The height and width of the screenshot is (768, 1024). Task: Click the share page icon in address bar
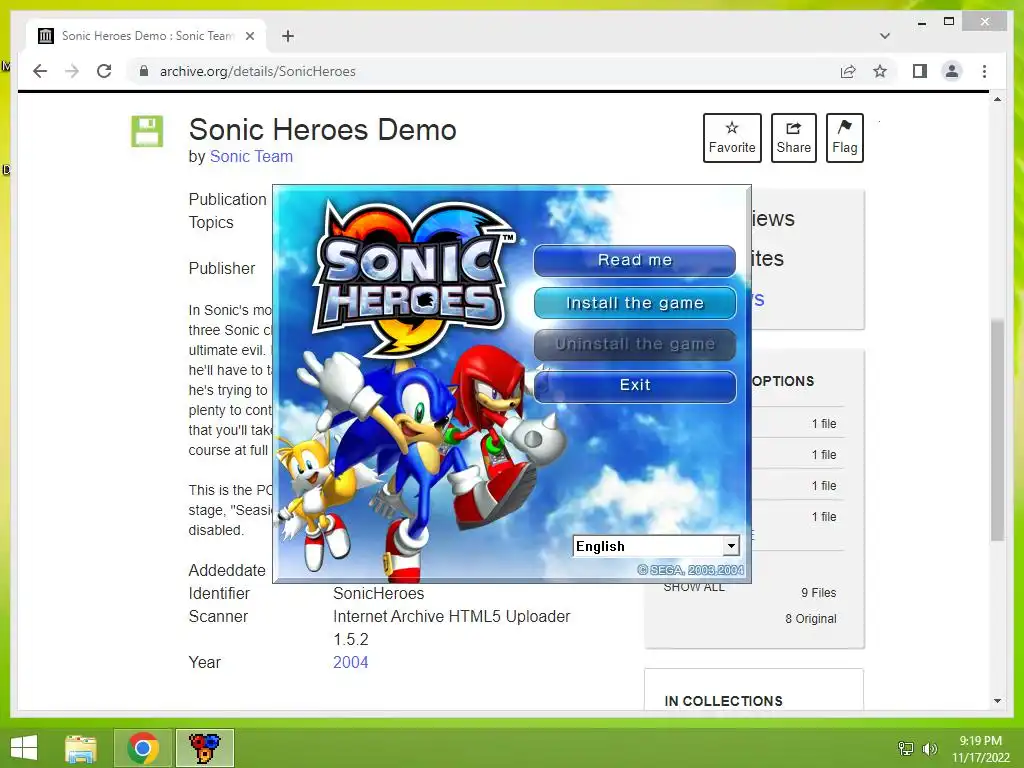(x=848, y=71)
